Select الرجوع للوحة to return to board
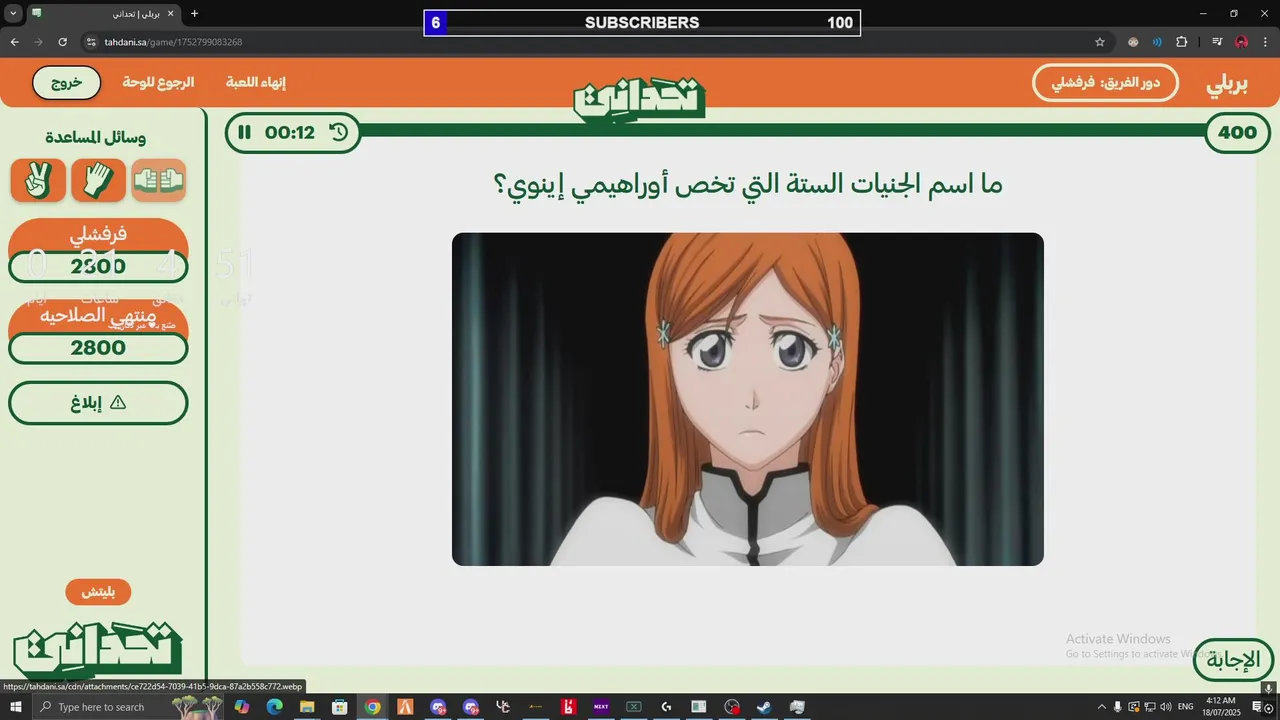The height and width of the screenshot is (720, 1280). 158,82
